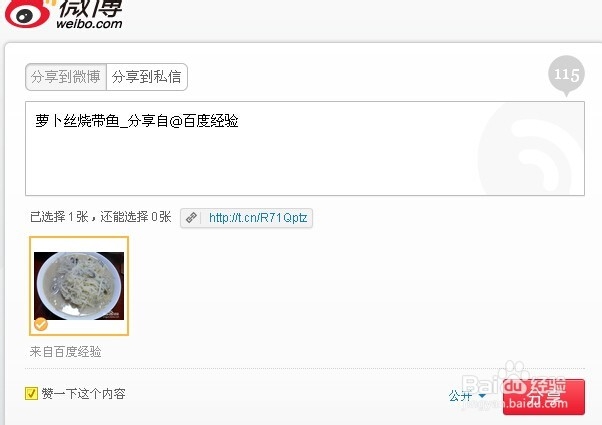Image resolution: width=602 pixels, height=425 pixels.
Task: Click the 来自百度经验 source caption
Action: click(66, 351)
